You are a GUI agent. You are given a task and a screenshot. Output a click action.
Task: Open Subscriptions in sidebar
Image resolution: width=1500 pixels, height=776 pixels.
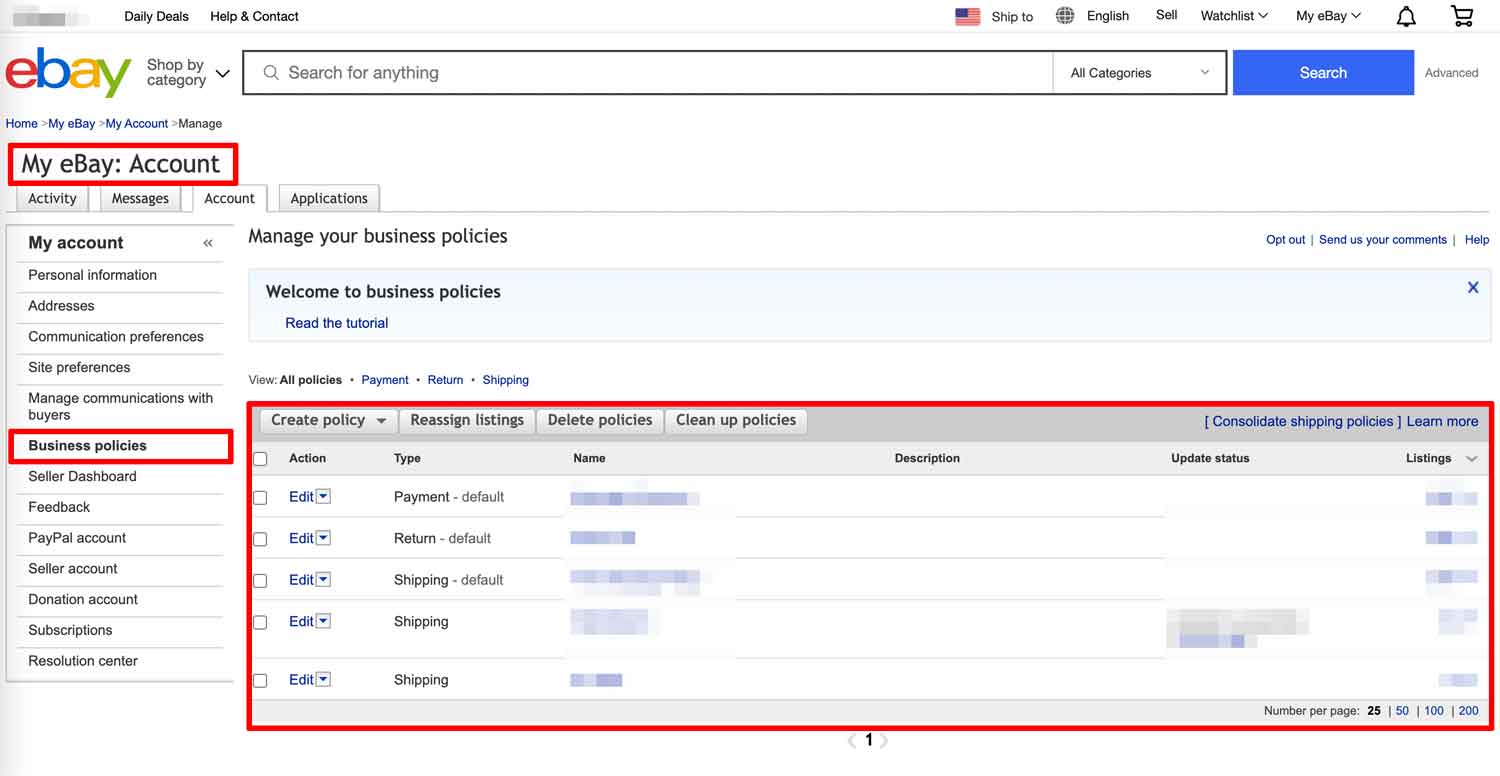point(70,630)
